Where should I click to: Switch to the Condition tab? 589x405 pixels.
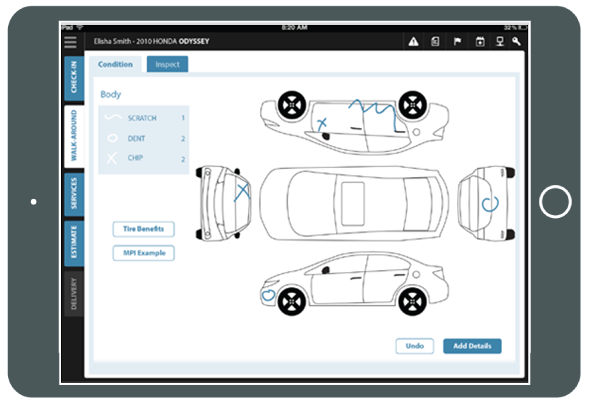[x=115, y=64]
